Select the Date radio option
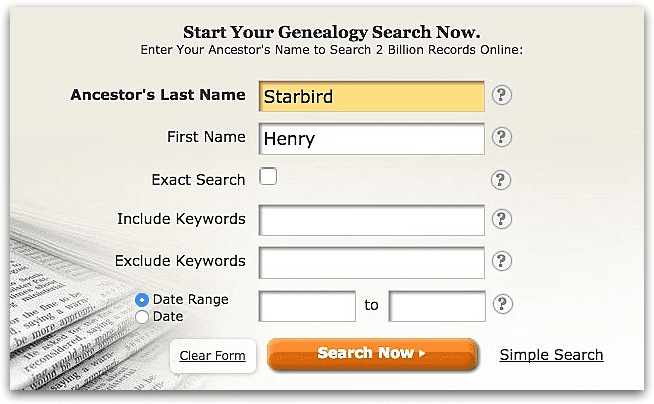This screenshot has width=654, height=404. click(142, 316)
